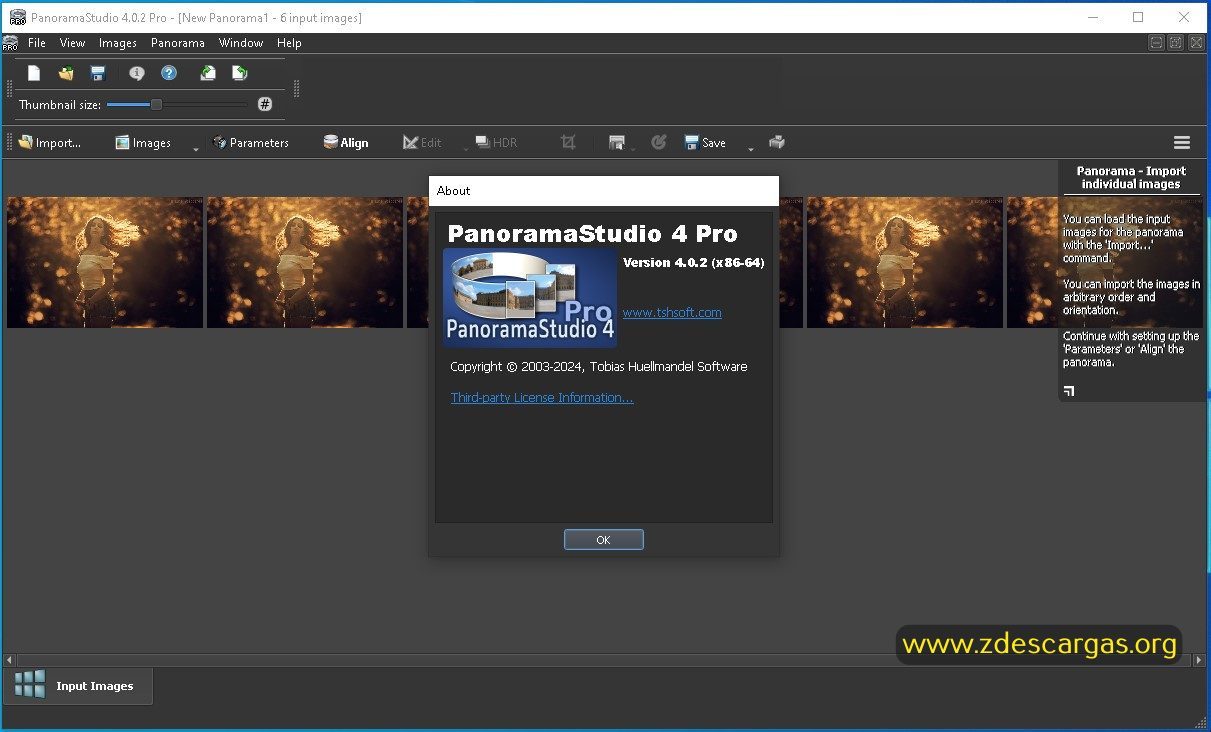Click the 'PanoramaStudio 4 Pro' dialog heading
The height and width of the screenshot is (732, 1211).
592,234
